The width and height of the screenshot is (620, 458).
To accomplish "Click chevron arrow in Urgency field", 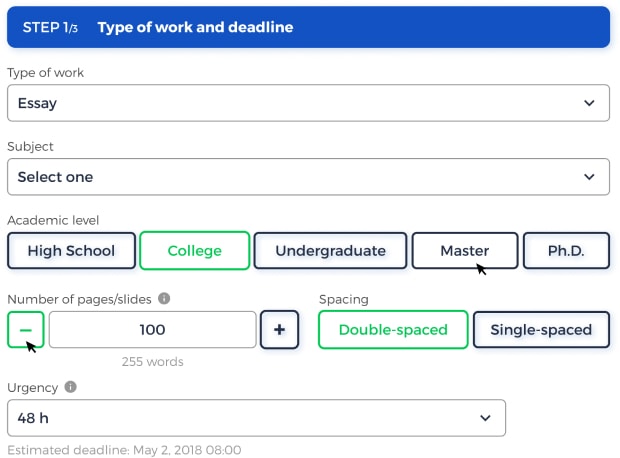I will pos(485,418).
